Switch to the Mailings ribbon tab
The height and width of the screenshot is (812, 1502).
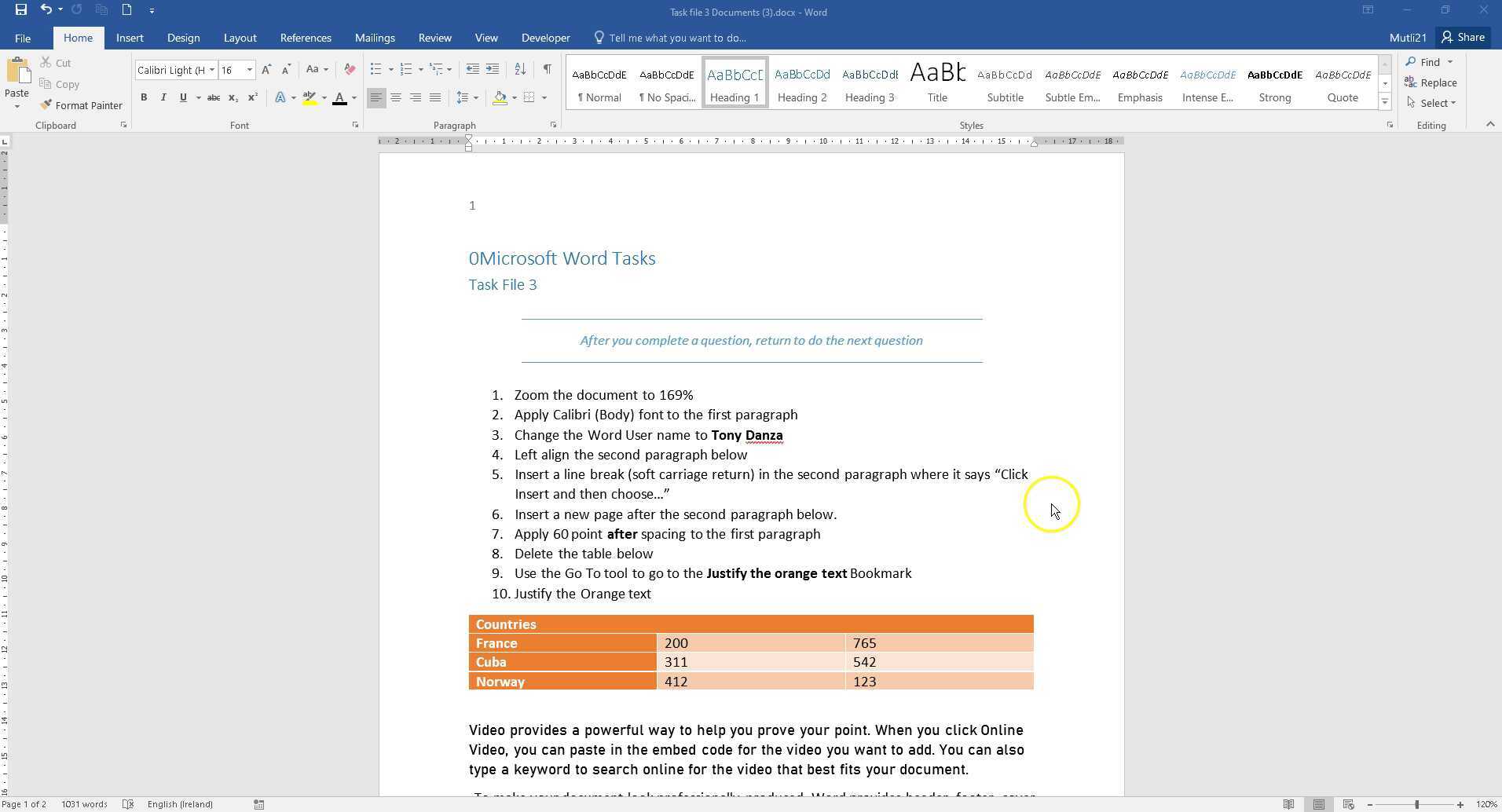375,37
